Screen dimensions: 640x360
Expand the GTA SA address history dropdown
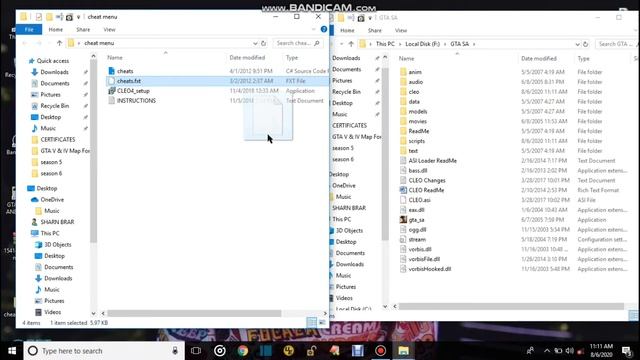577,44
